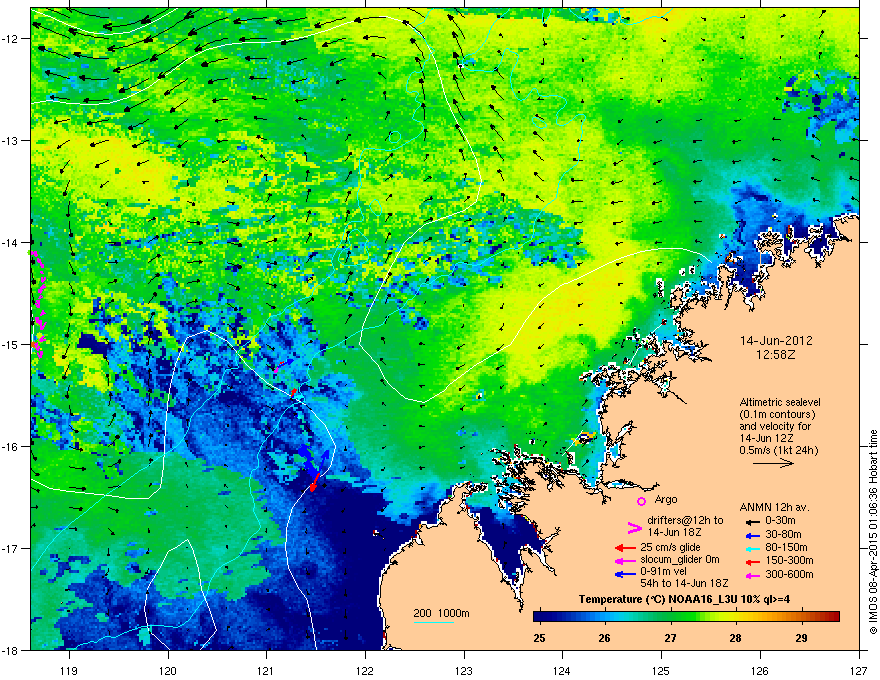Click the '(0.1m contours)' text
Image resolution: width=880 pixels, height=680 pixels.
[x=777, y=415]
